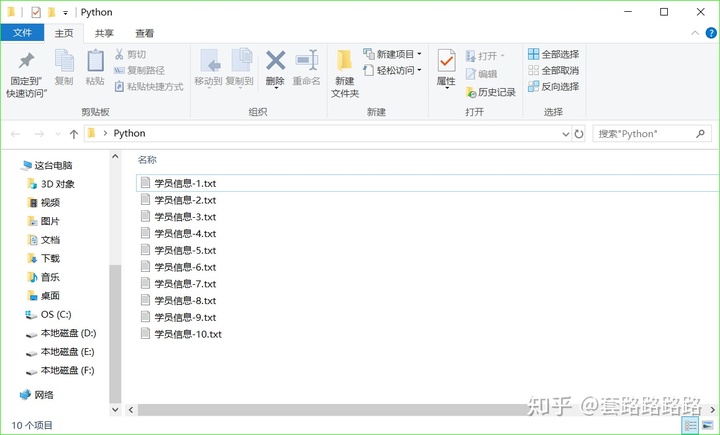The width and height of the screenshot is (720, 435).
Task: Switch to details view icon in status bar
Action: (x=690, y=426)
